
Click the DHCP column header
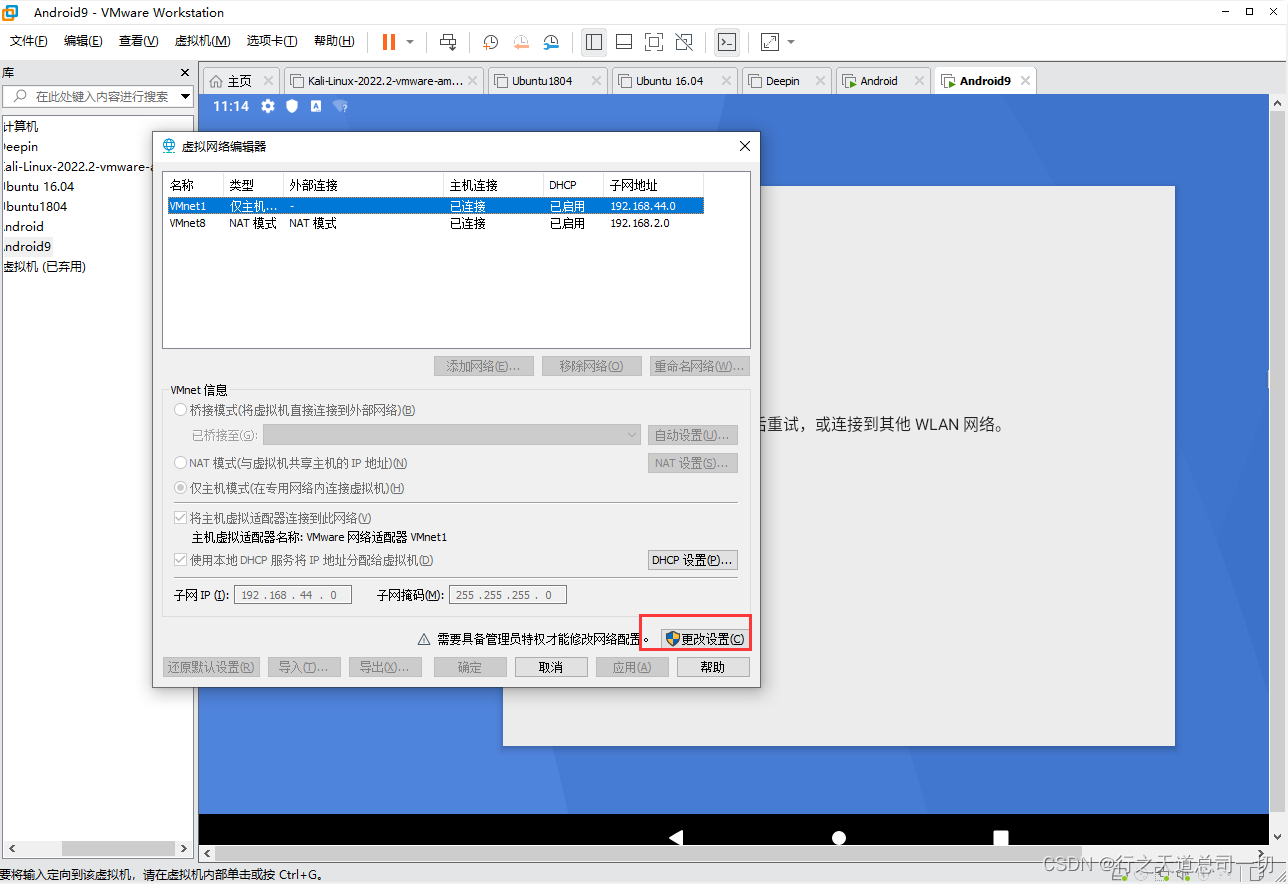coord(573,185)
